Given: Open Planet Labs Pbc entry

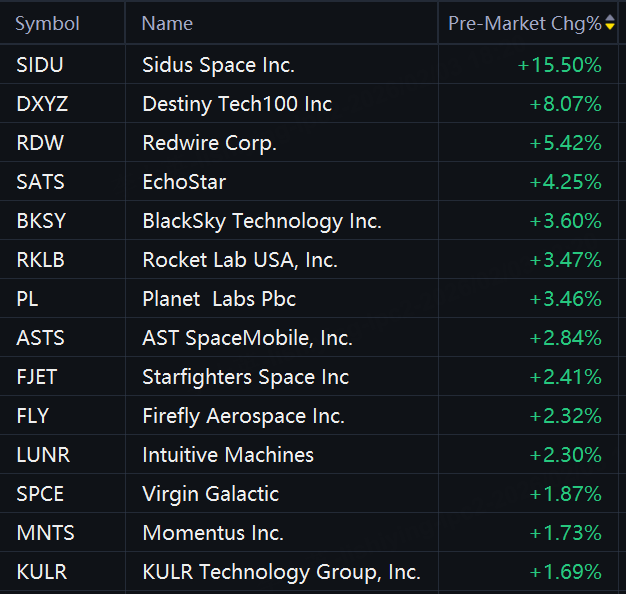Looking at the screenshot, I should click(219, 299).
